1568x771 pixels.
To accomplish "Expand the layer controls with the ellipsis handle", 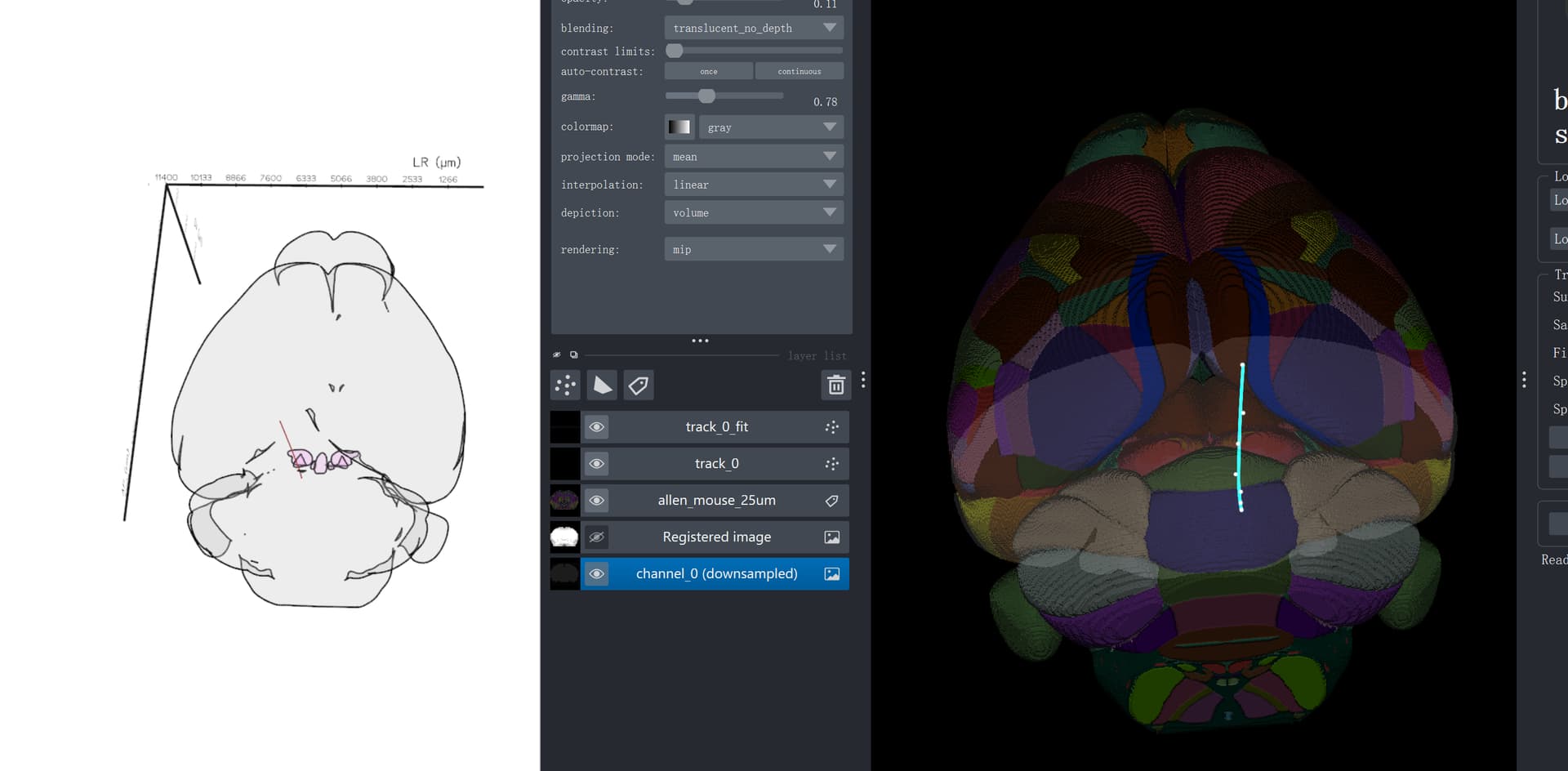I will point(700,341).
